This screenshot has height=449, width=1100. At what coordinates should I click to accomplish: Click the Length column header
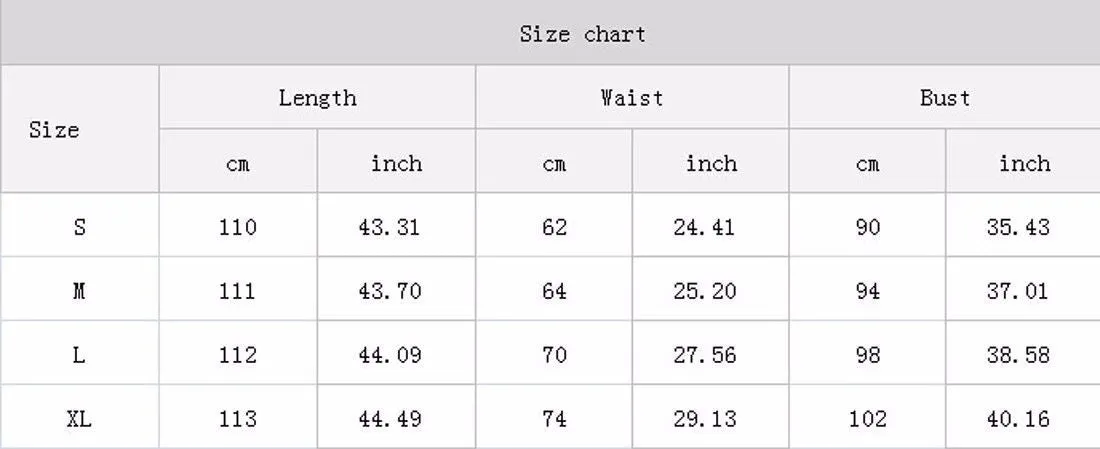click(317, 98)
